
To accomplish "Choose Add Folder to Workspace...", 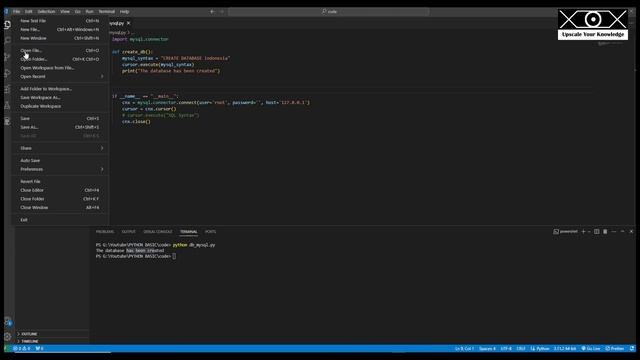I will pos(61,89).
